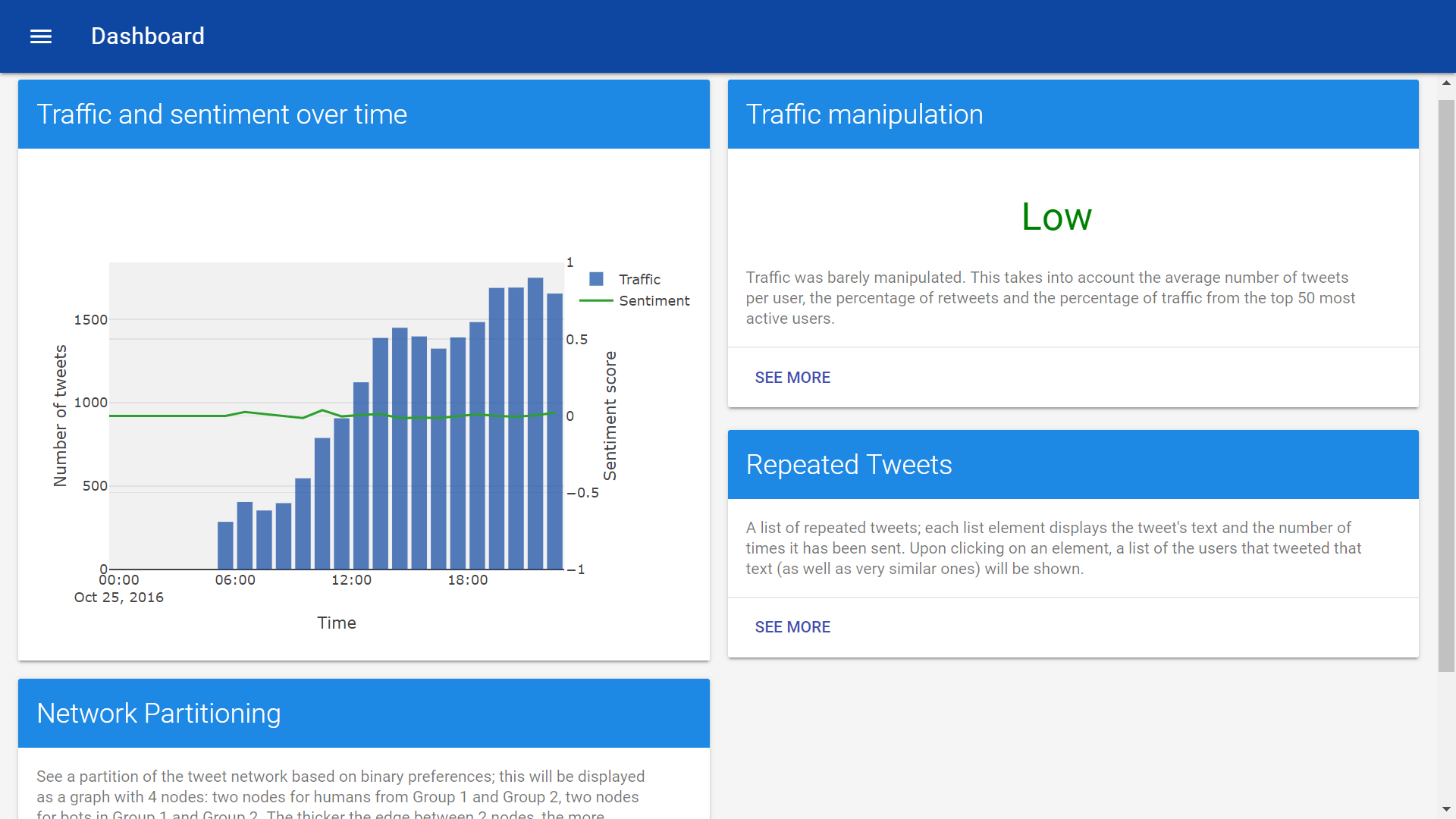Click the Network Partitioning card header
The image size is (1456, 819).
click(364, 714)
